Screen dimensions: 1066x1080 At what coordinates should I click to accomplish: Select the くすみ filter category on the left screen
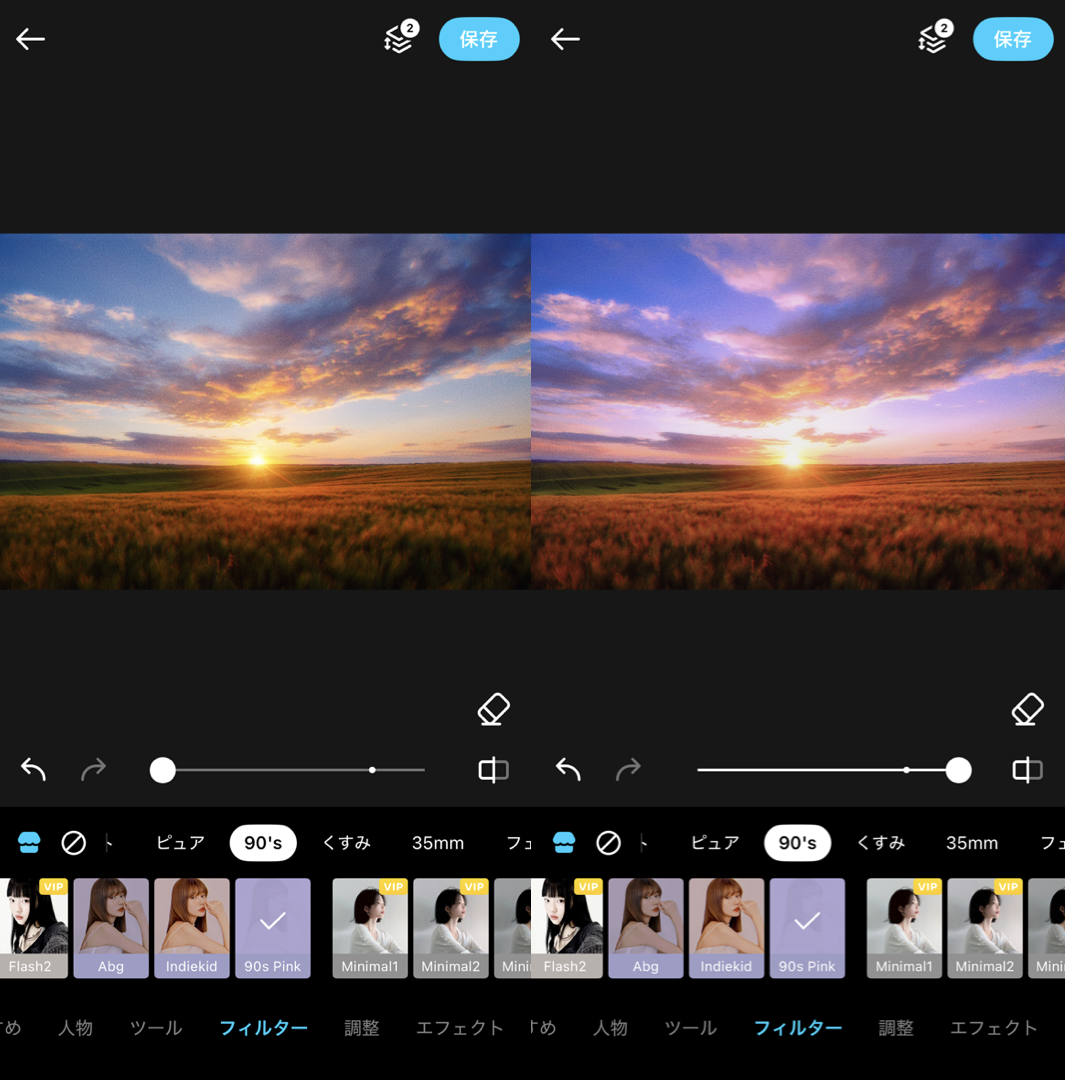(346, 843)
